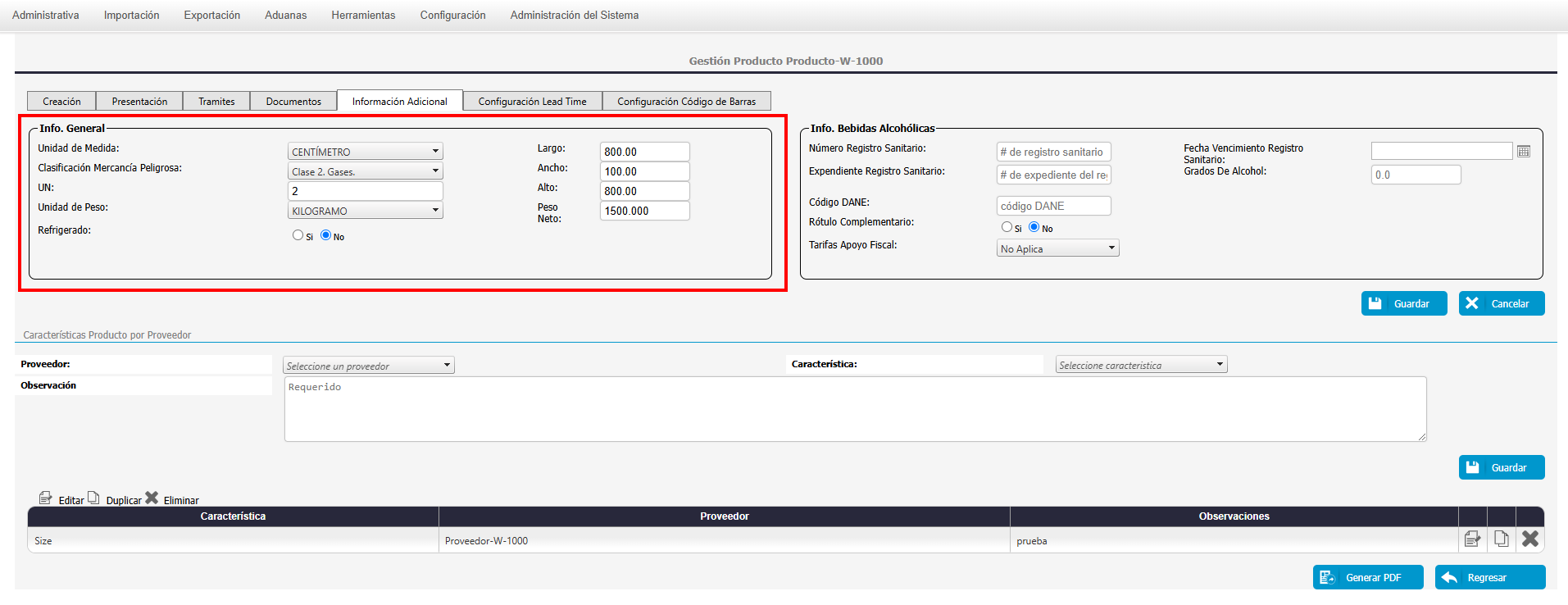The height and width of the screenshot is (605, 1568).
Task: Click the Eliminar X icon above the table
Action: coord(152,498)
